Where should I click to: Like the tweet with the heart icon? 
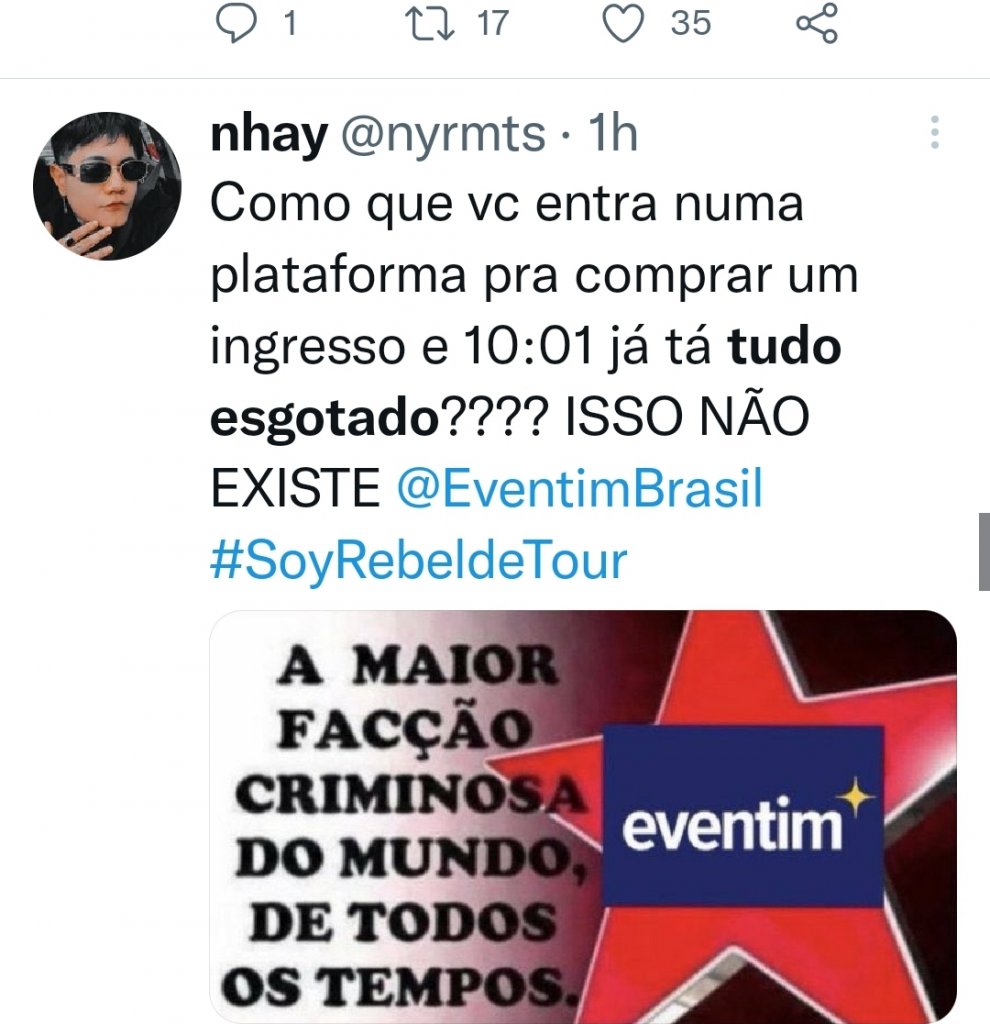point(622,24)
